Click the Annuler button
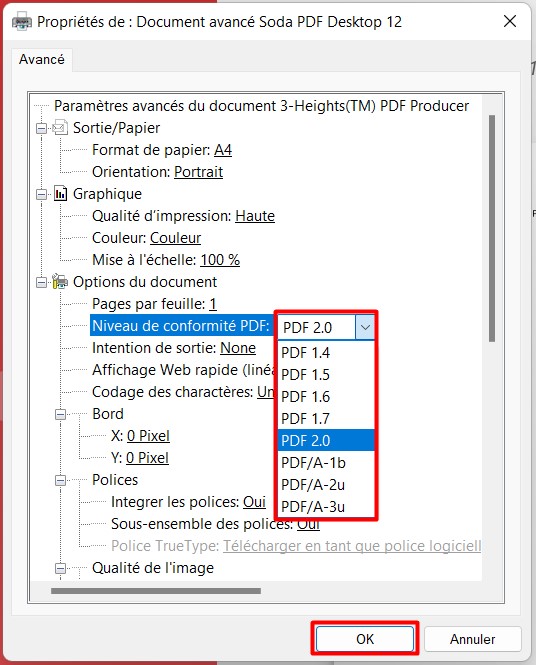This screenshot has height=665, width=536. click(472, 639)
